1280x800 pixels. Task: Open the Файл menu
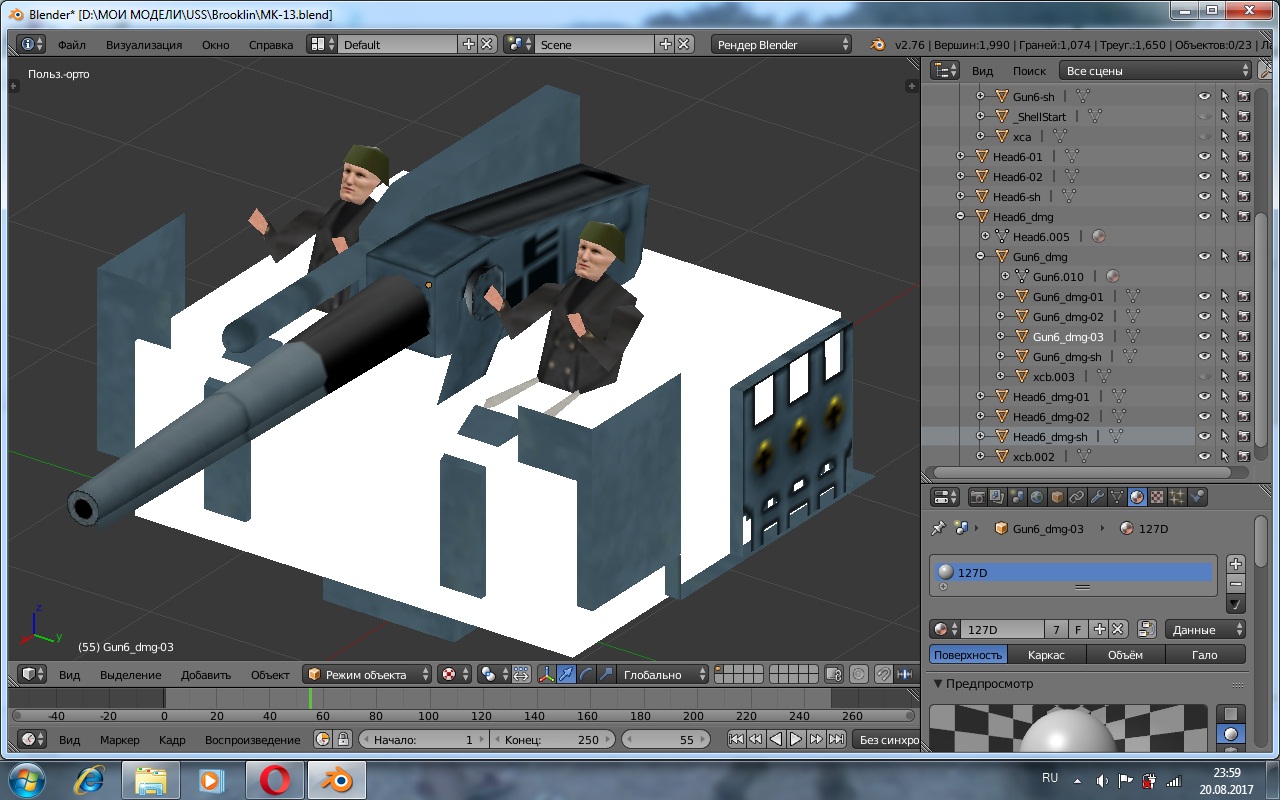71,45
